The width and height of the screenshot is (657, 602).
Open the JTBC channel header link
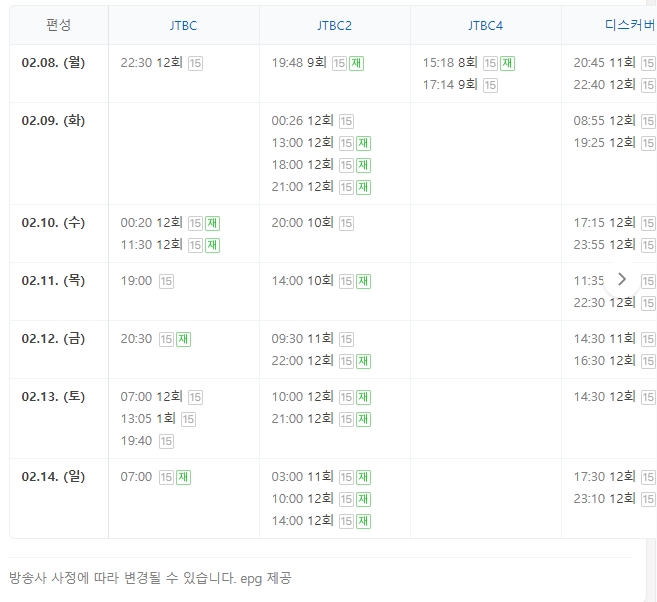pyautogui.click(x=183, y=26)
